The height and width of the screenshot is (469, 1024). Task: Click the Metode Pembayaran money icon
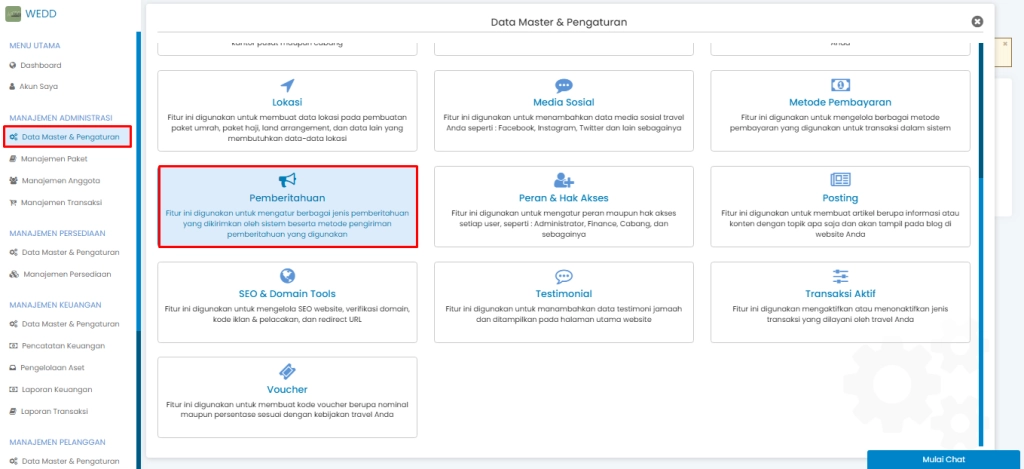(840, 86)
